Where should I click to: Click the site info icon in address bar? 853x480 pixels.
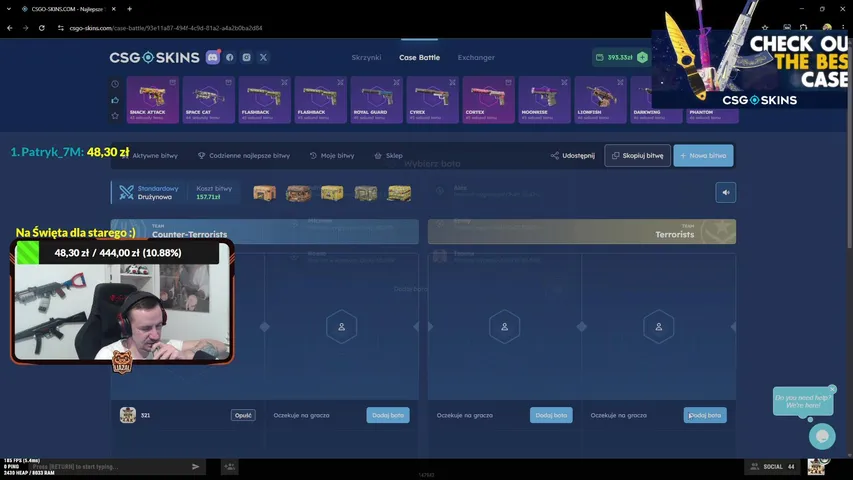[x=60, y=28]
